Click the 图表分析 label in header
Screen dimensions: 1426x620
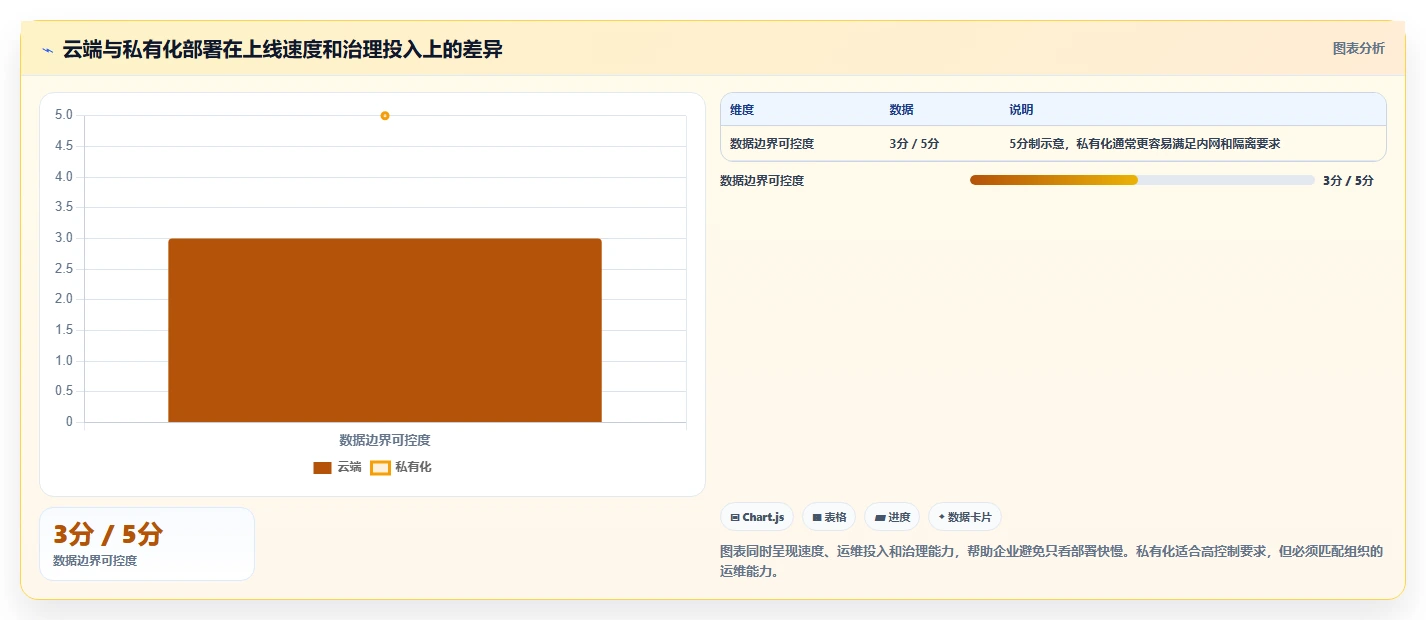pyautogui.click(x=1359, y=48)
